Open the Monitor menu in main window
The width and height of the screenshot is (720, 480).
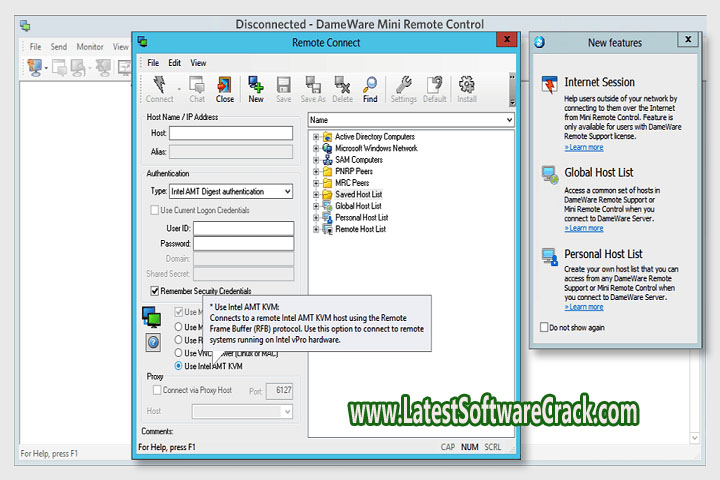(x=90, y=47)
